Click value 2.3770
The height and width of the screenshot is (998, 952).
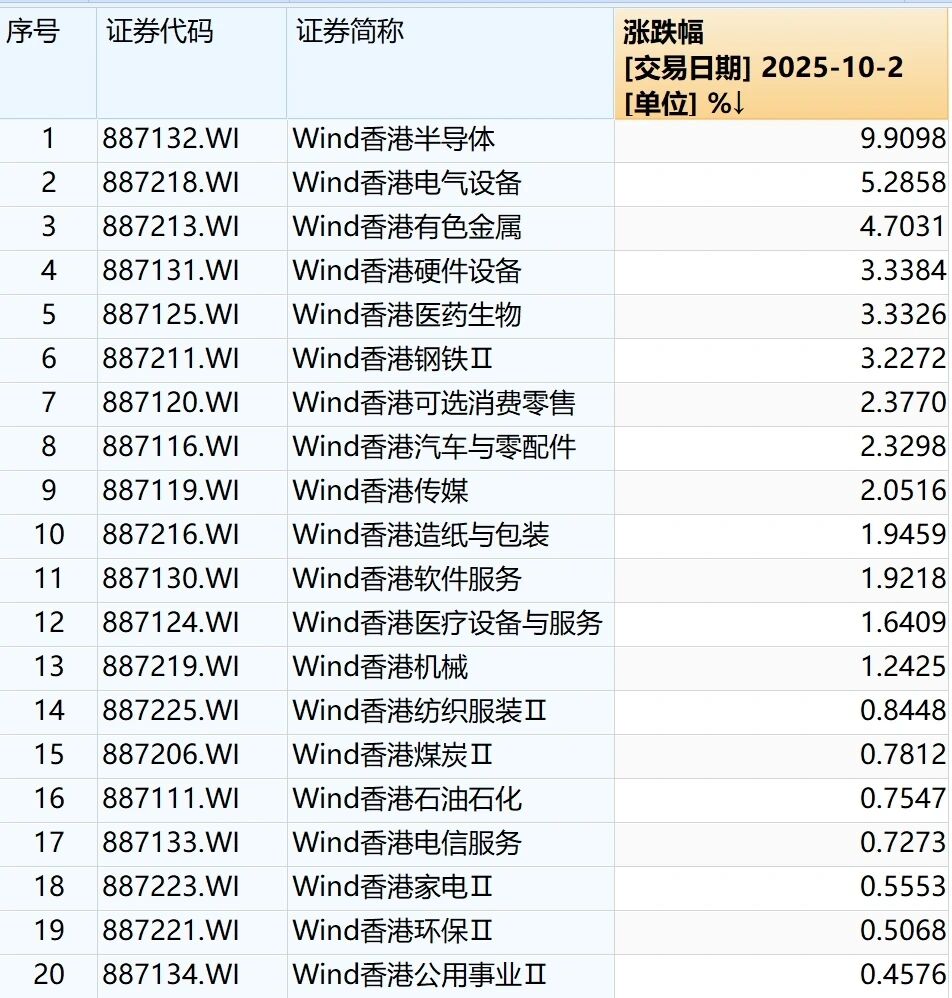[x=903, y=403]
